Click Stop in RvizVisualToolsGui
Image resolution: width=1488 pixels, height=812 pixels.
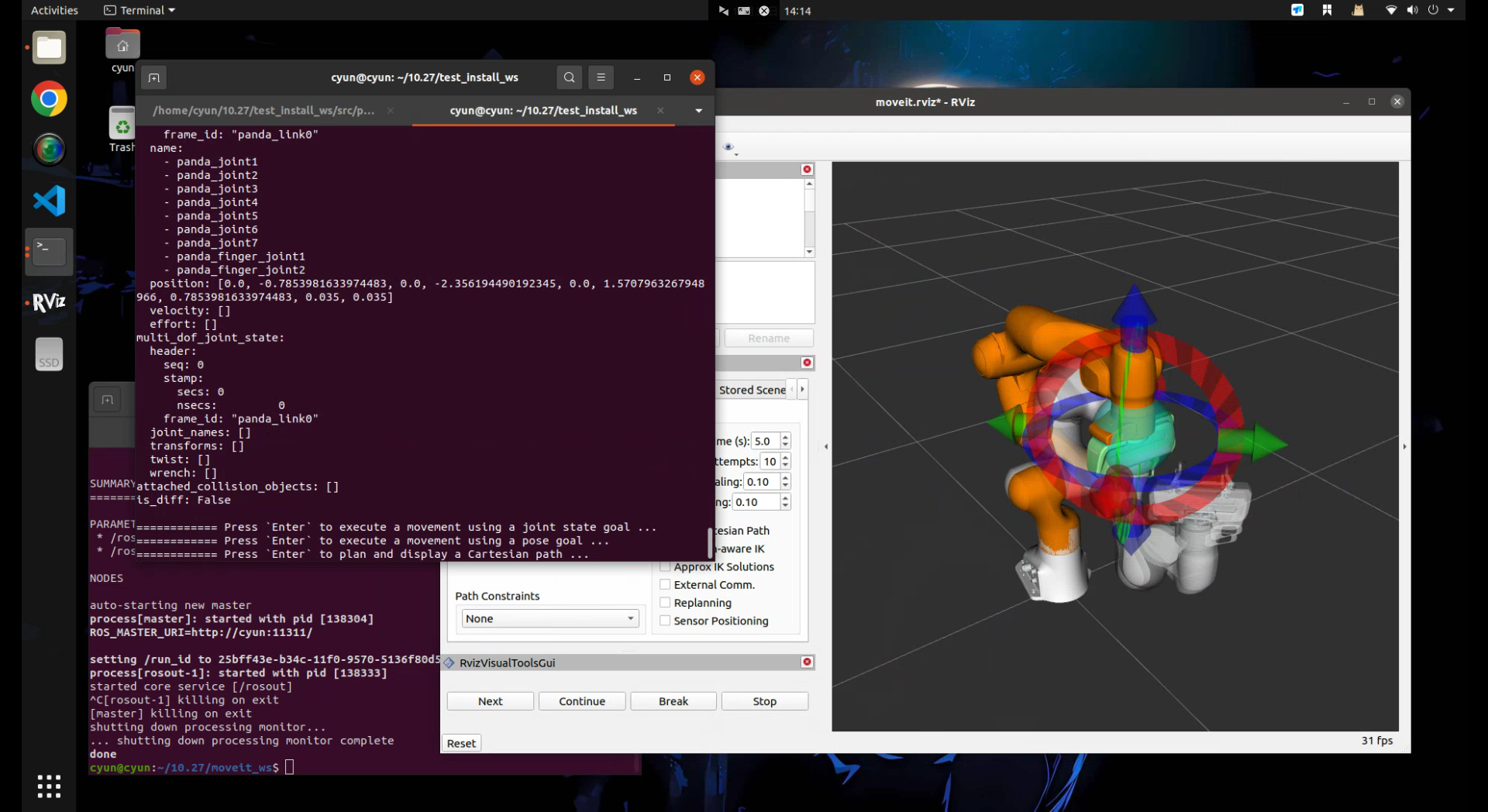coord(765,701)
